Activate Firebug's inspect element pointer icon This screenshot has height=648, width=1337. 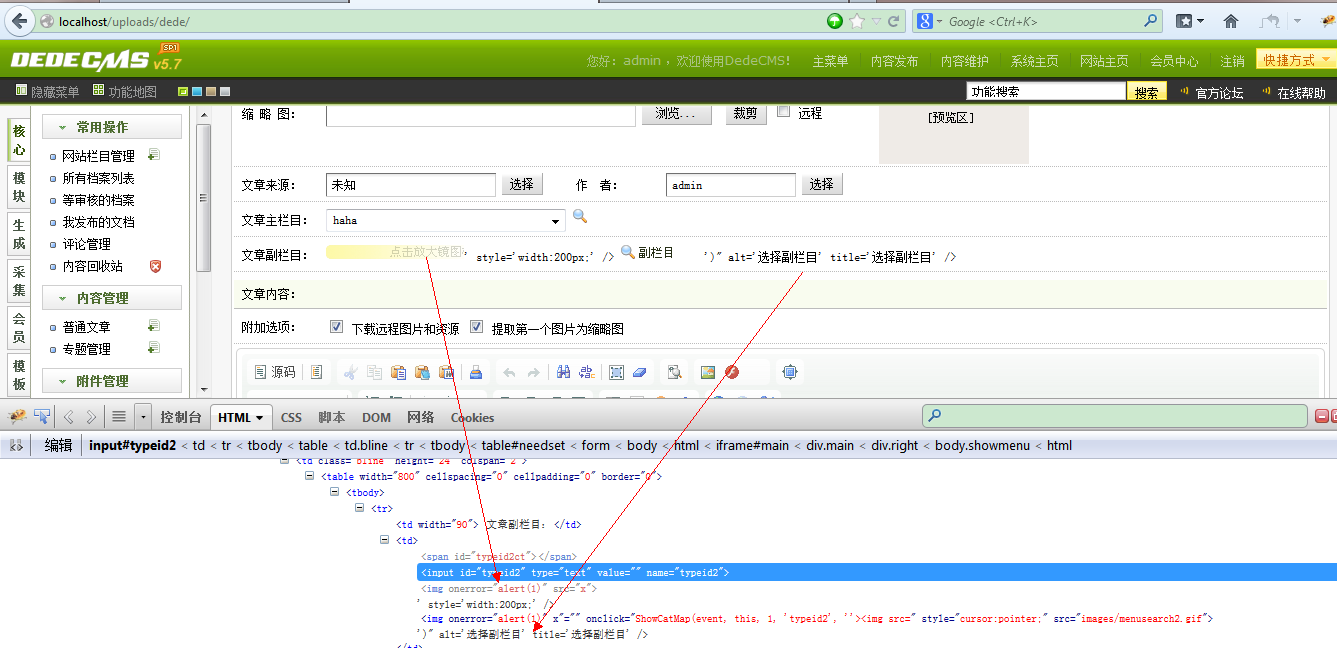[x=43, y=417]
